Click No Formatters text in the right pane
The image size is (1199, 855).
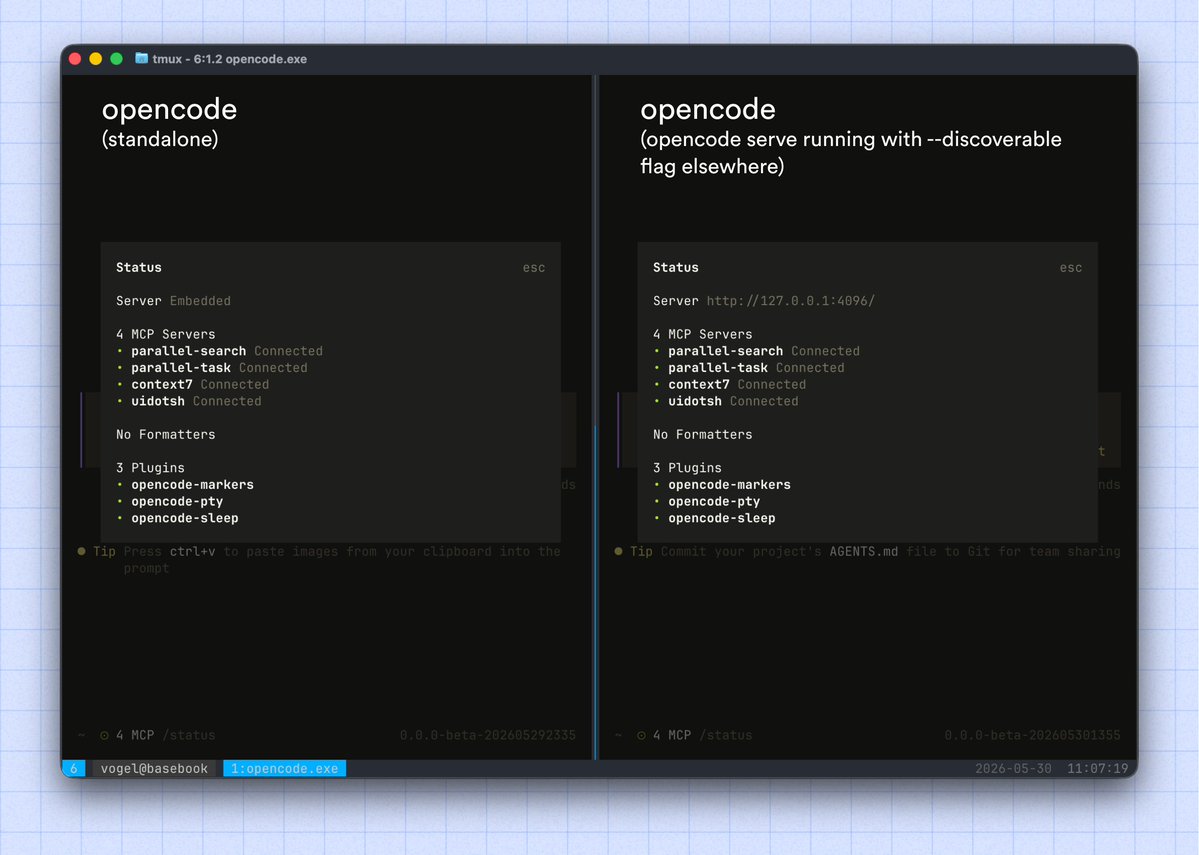[x=702, y=434]
